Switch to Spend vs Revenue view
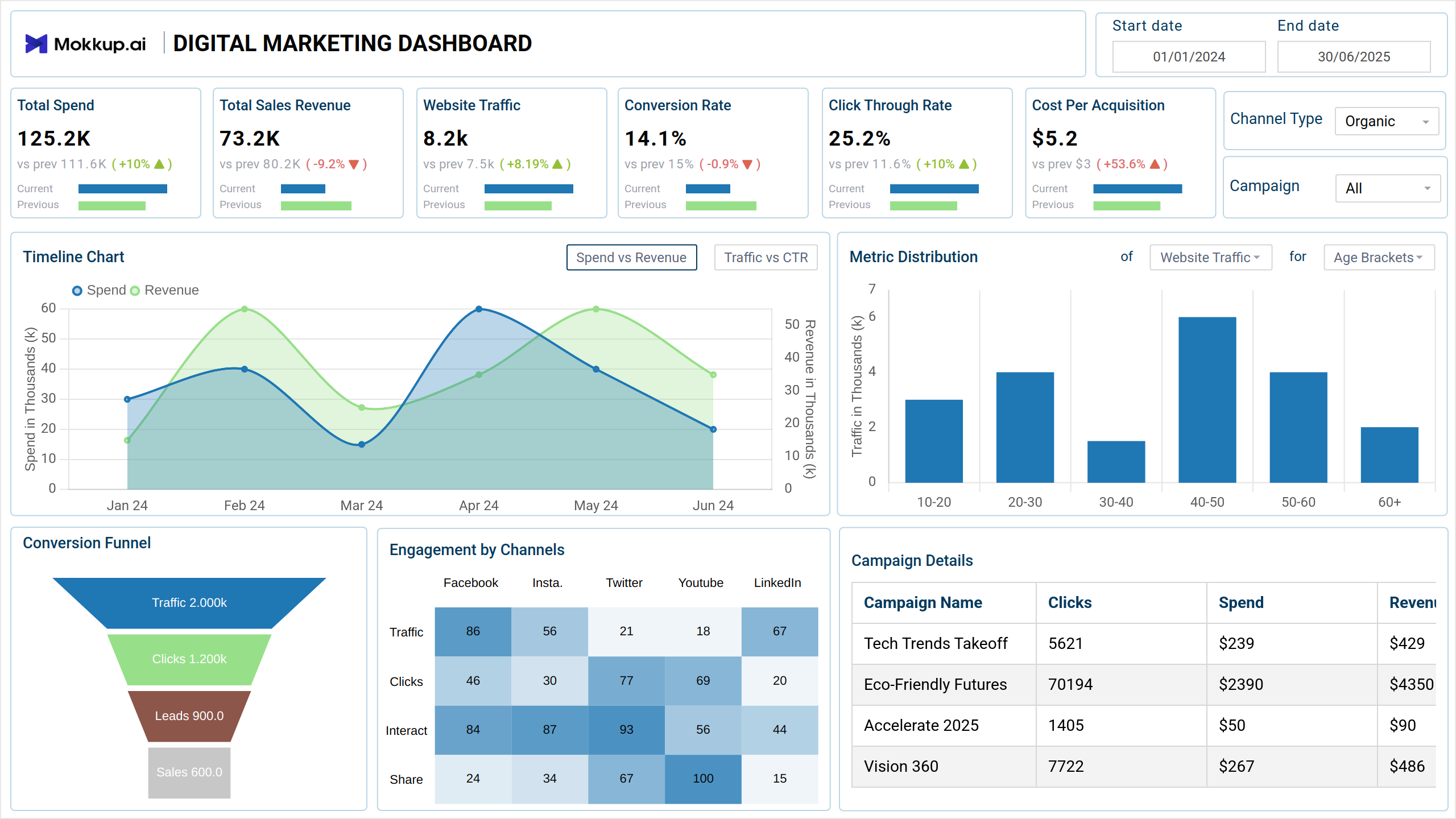Viewport: 1456px width, 819px height. tap(631, 258)
